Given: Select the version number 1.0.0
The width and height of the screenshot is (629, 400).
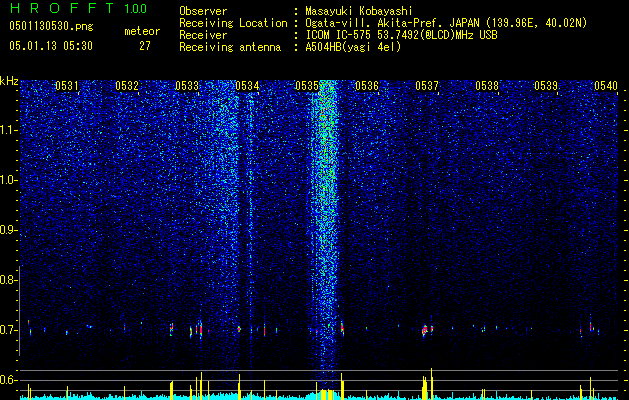Looking at the screenshot, I should point(135,9).
